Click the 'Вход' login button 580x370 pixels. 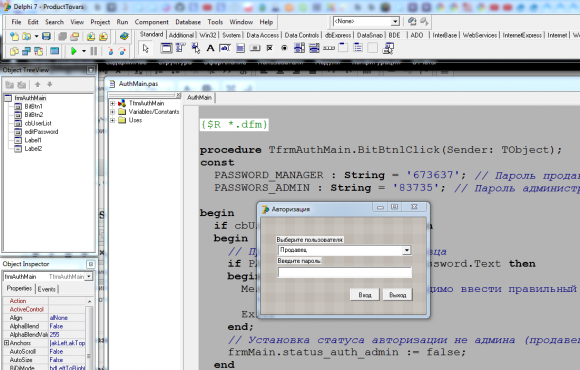[x=365, y=295]
